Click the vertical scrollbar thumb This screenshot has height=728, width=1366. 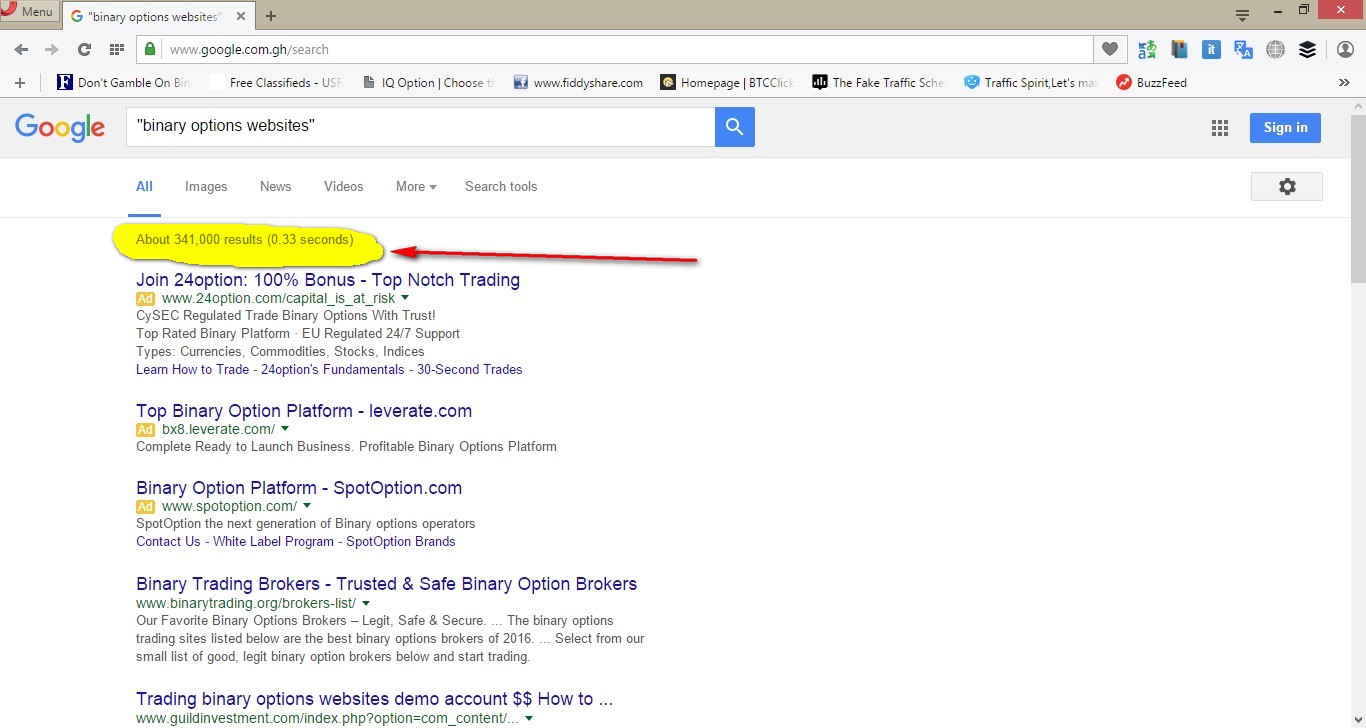1358,198
